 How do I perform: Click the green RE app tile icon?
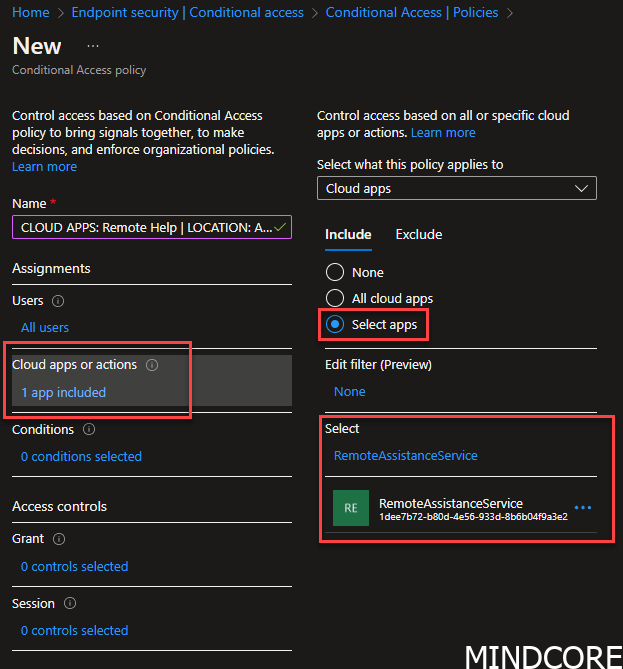[x=351, y=508]
